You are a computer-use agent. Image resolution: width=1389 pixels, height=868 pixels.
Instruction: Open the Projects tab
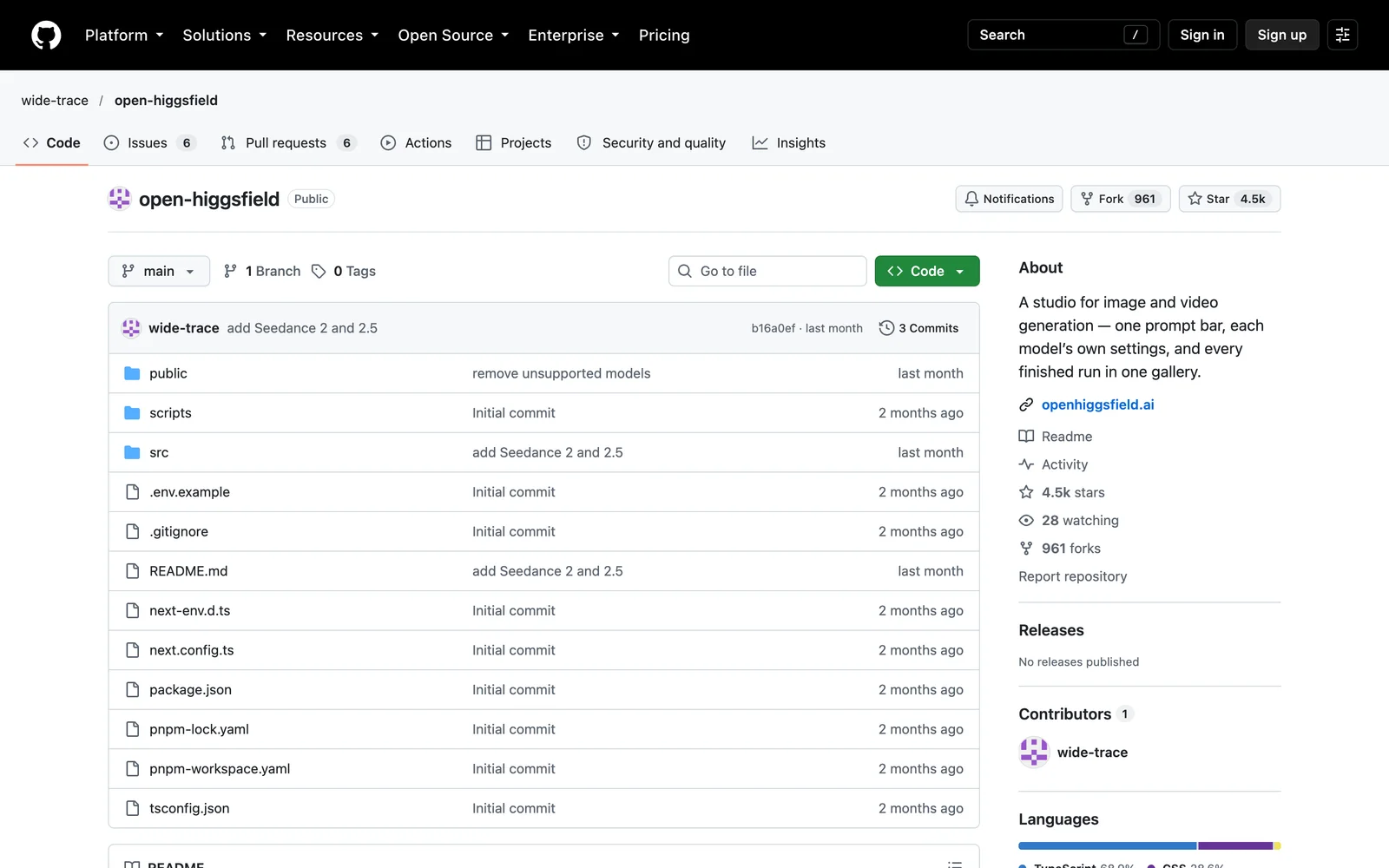(514, 143)
